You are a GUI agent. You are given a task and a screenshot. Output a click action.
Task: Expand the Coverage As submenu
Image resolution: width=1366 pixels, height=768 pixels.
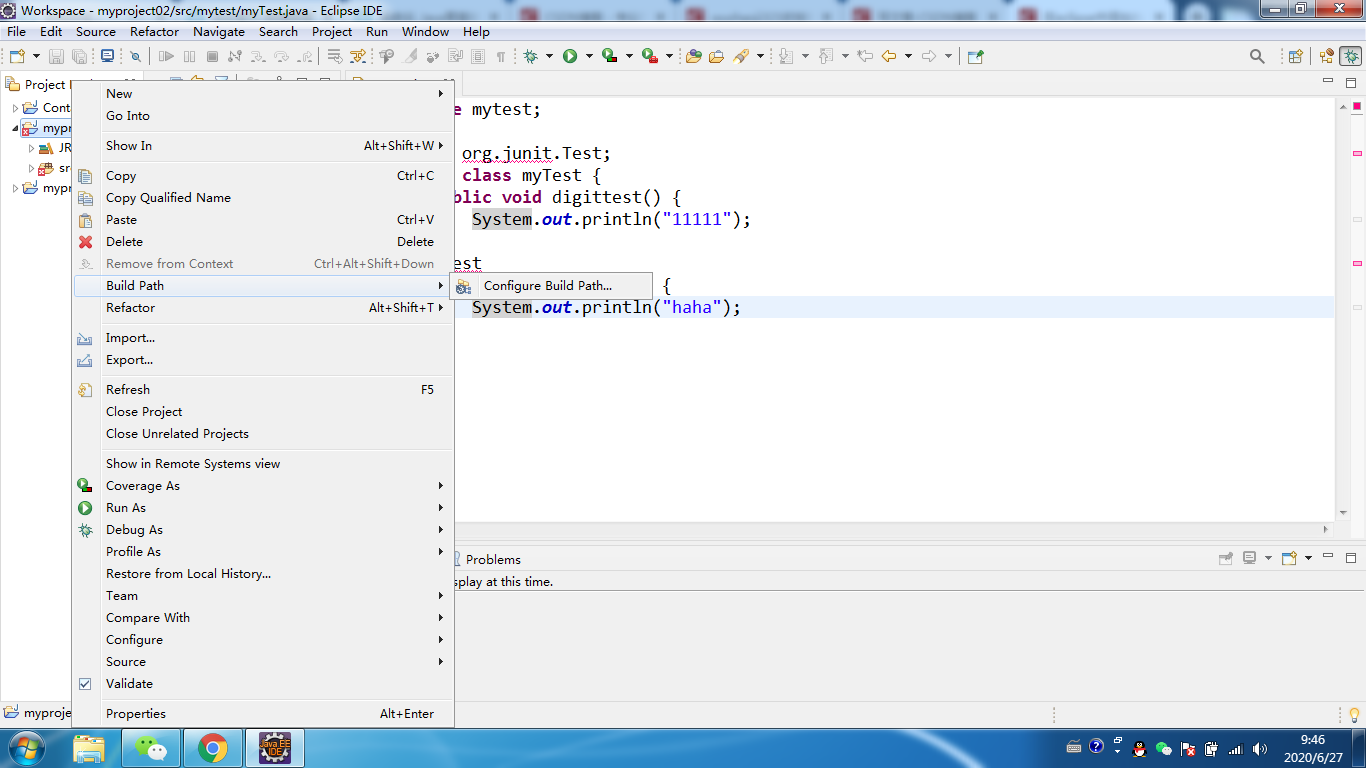263,486
